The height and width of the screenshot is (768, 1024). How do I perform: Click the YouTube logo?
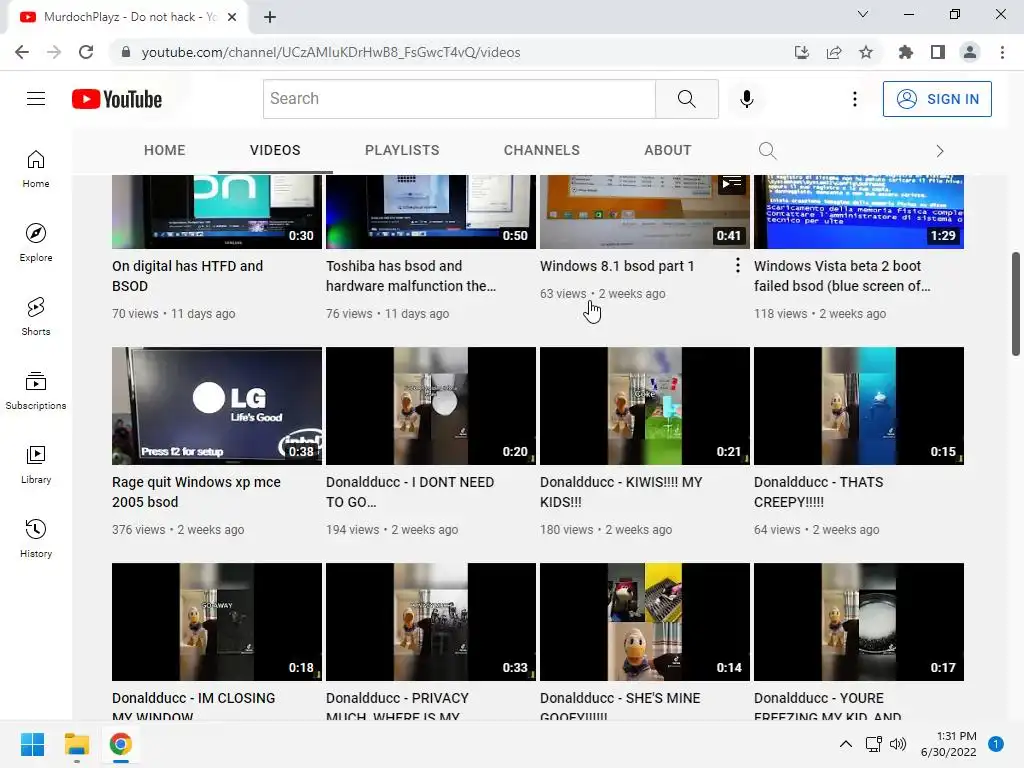tap(117, 99)
